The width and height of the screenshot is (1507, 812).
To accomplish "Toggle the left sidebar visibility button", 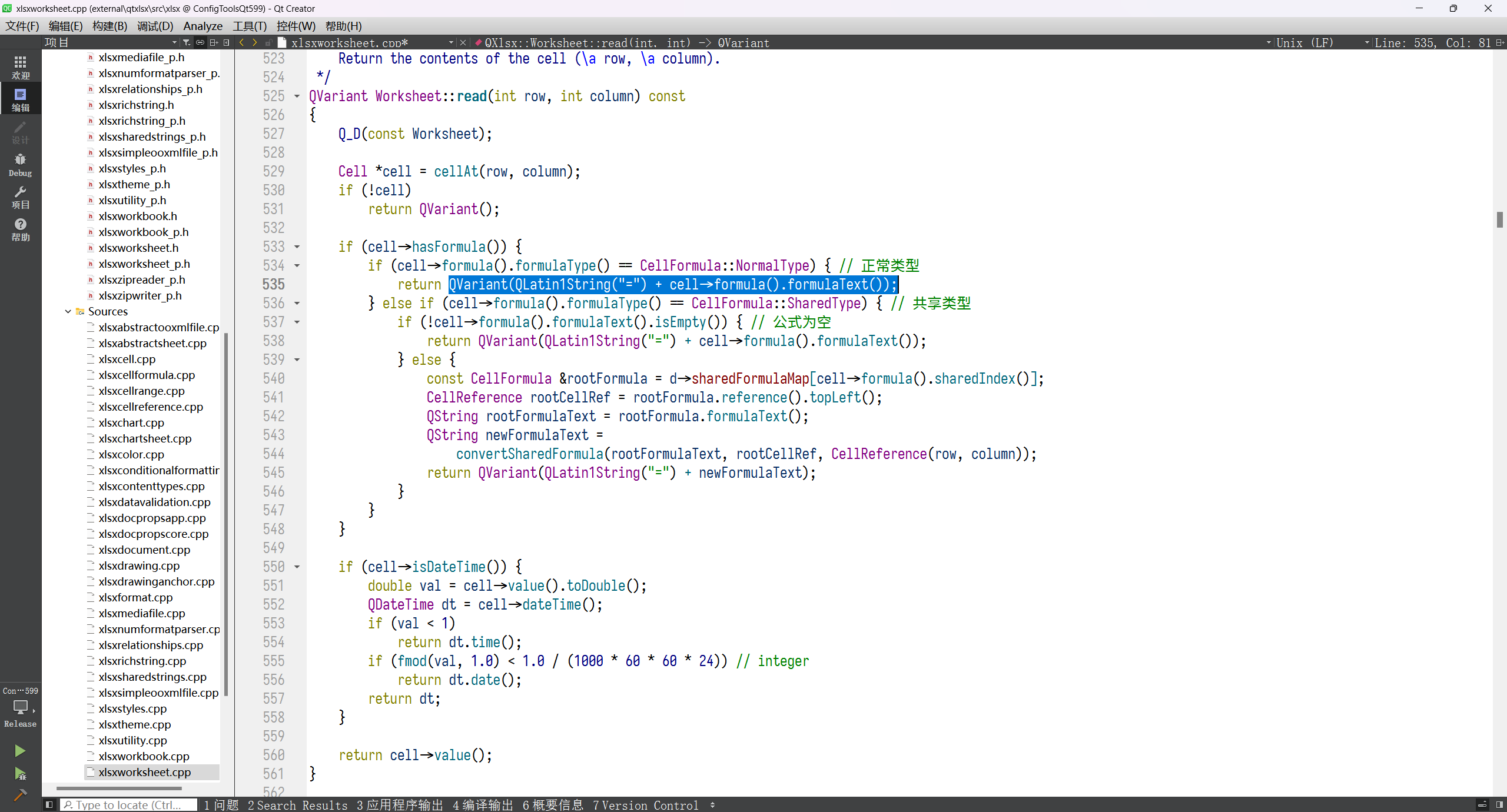I will click(49, 804).
